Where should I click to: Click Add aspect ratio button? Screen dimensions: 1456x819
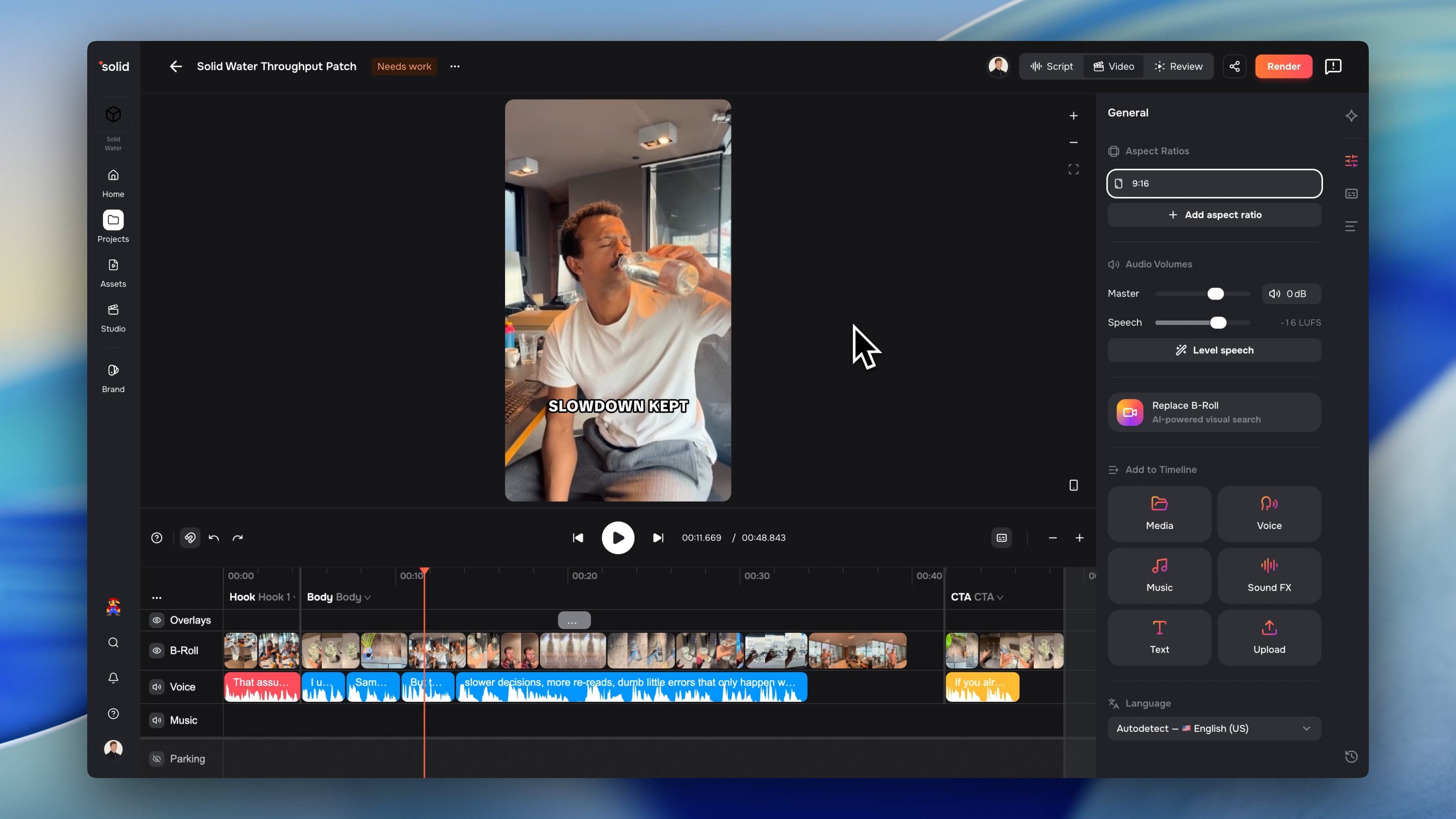1214,215
